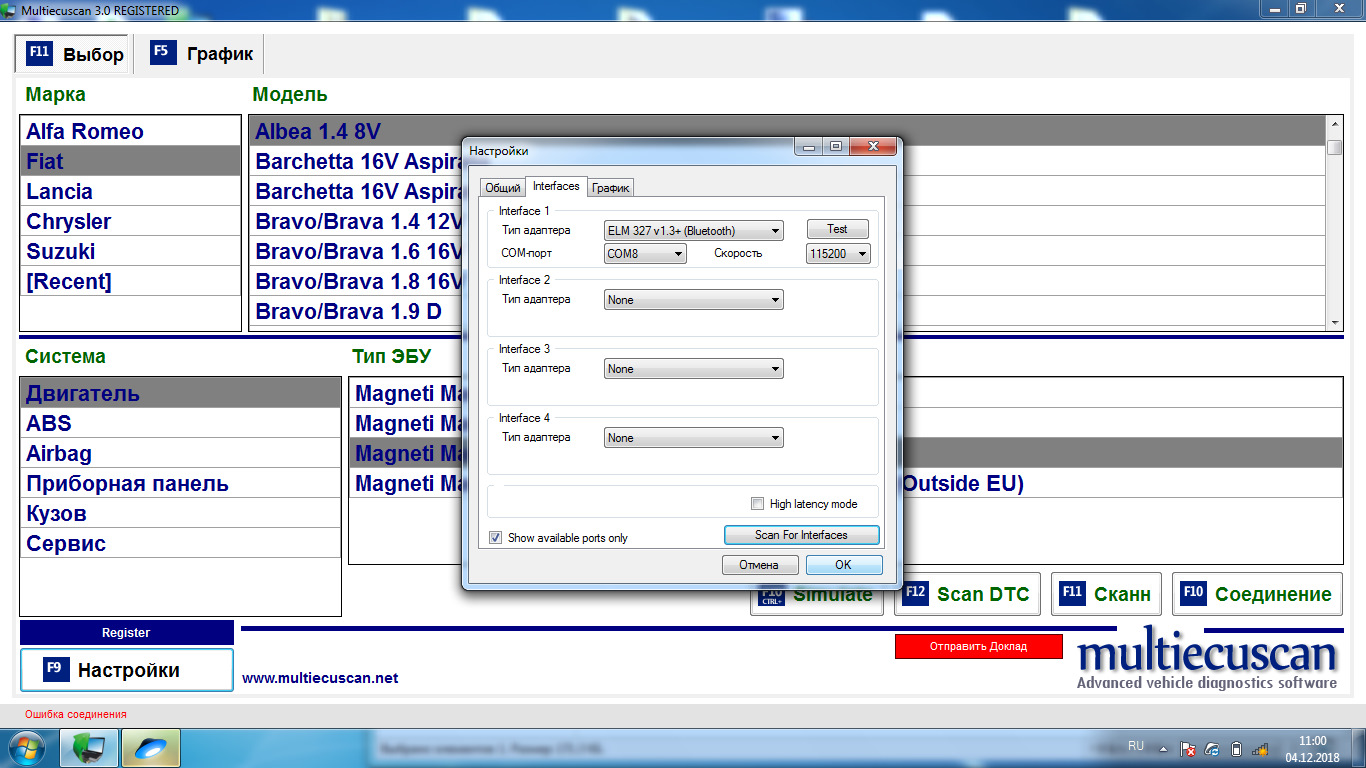Select Сервис in the Система list
The image size is (1366, 768).
(x=180, y=543)
